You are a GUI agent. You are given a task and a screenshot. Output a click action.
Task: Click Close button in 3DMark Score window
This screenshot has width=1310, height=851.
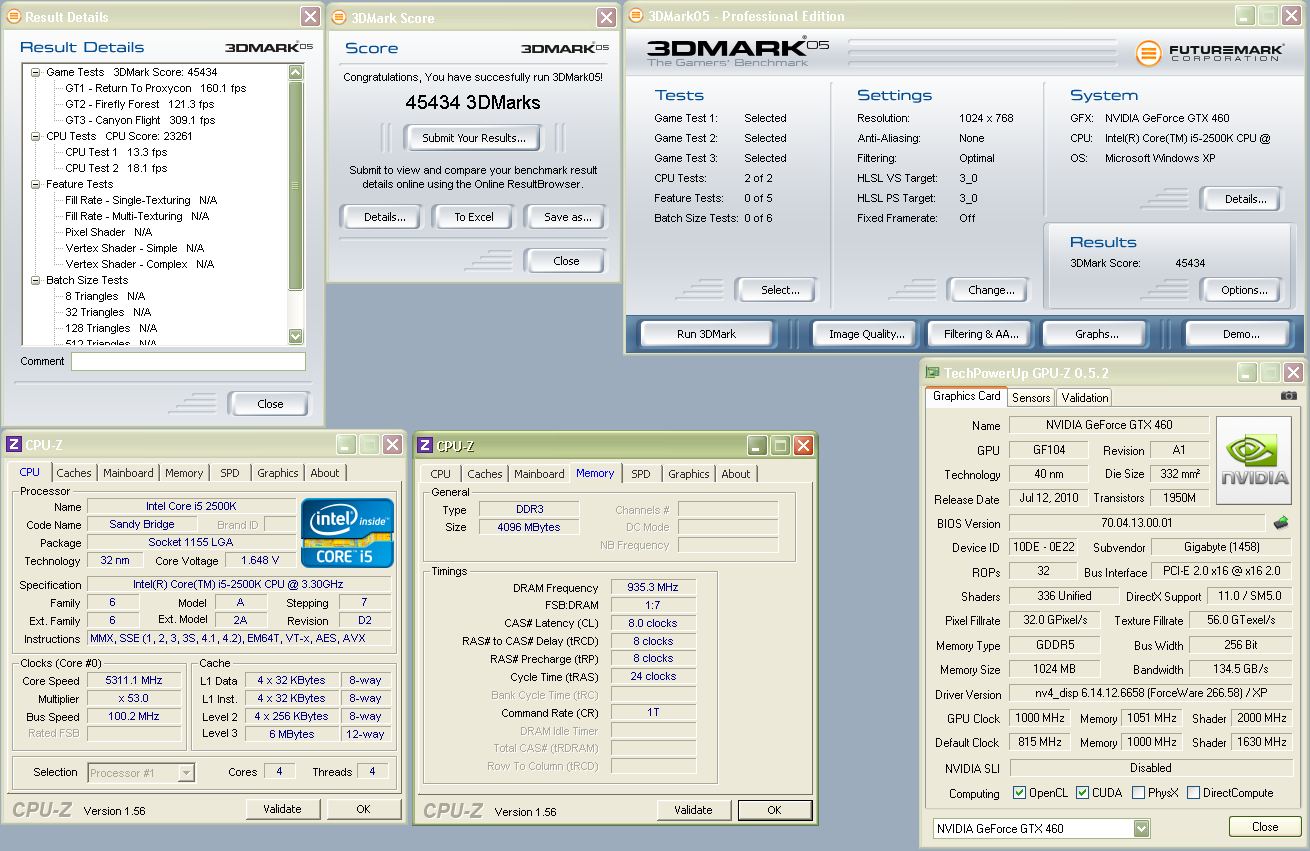pyautogui.click(x=566, y=261)
